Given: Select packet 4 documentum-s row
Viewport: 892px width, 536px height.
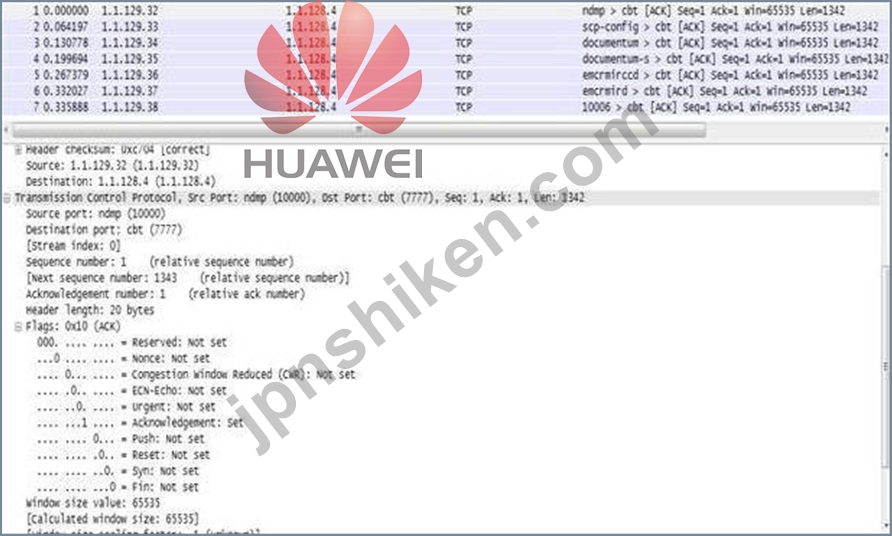Looking at the screenshot, I should (x=446, y=59).
